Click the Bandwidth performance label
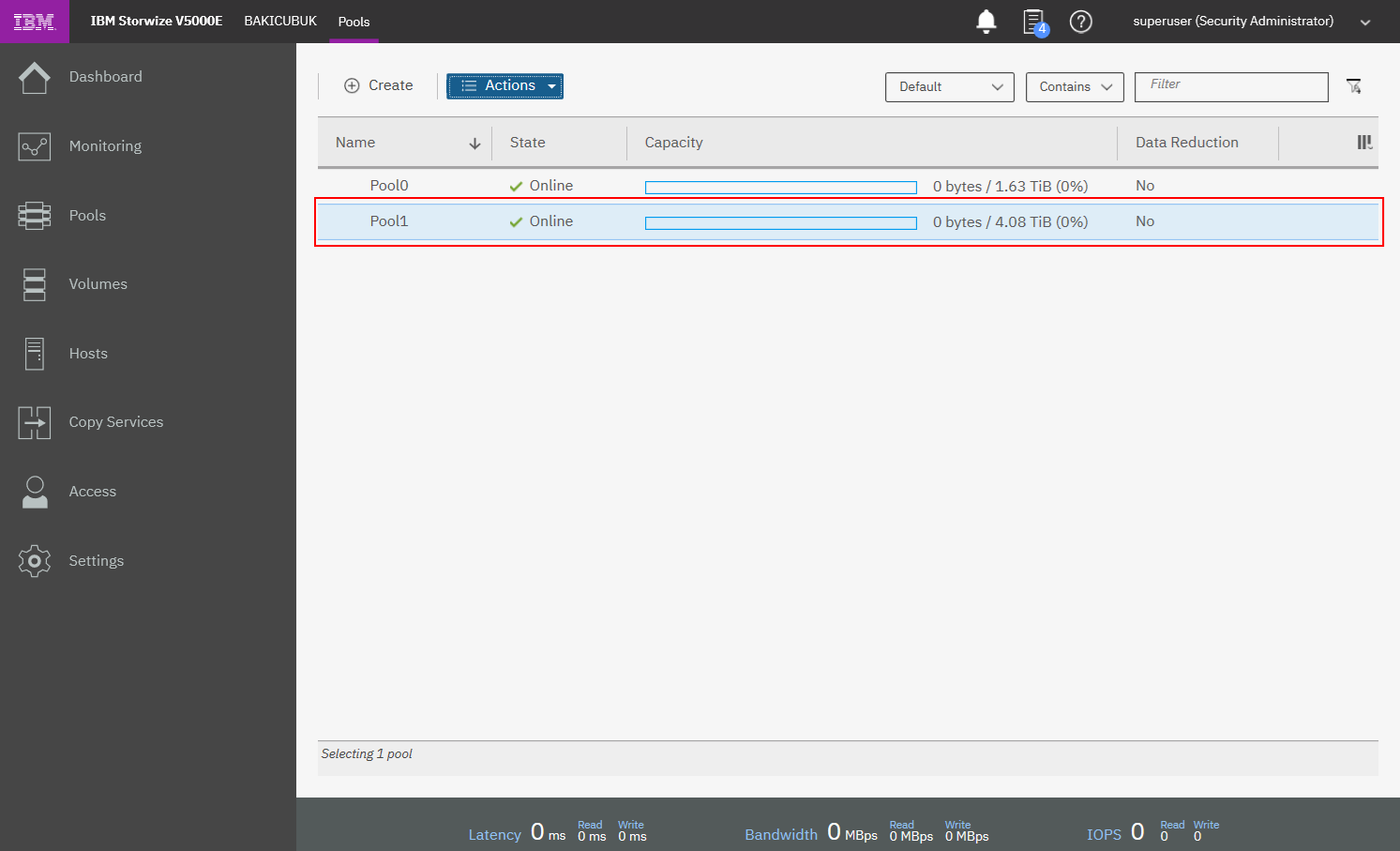Viewport: 1400px width, 851px height. 781,835
